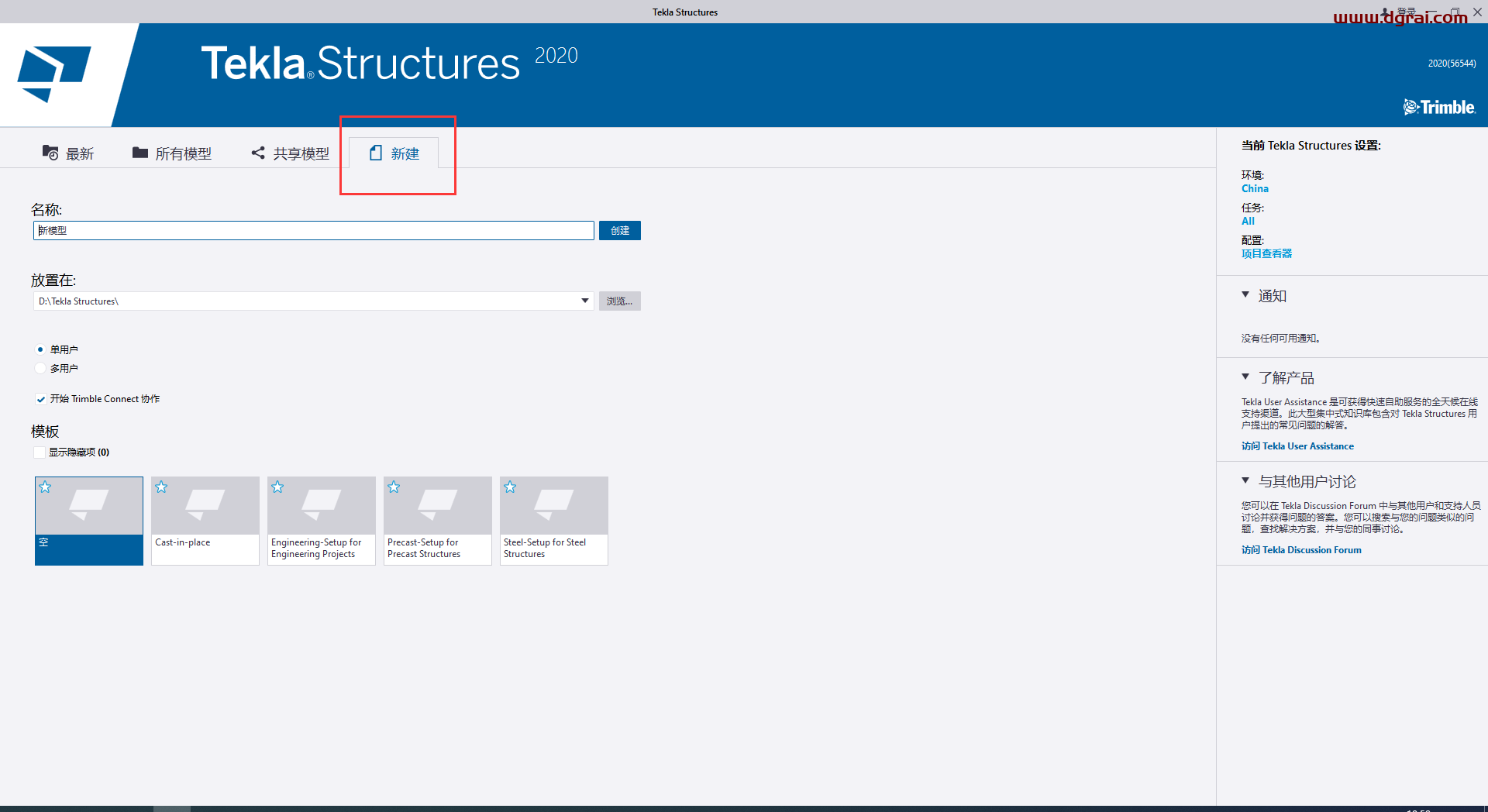Click the folder icon beside 所有模型
The image size is (1488, 812).
pos(140,153)
